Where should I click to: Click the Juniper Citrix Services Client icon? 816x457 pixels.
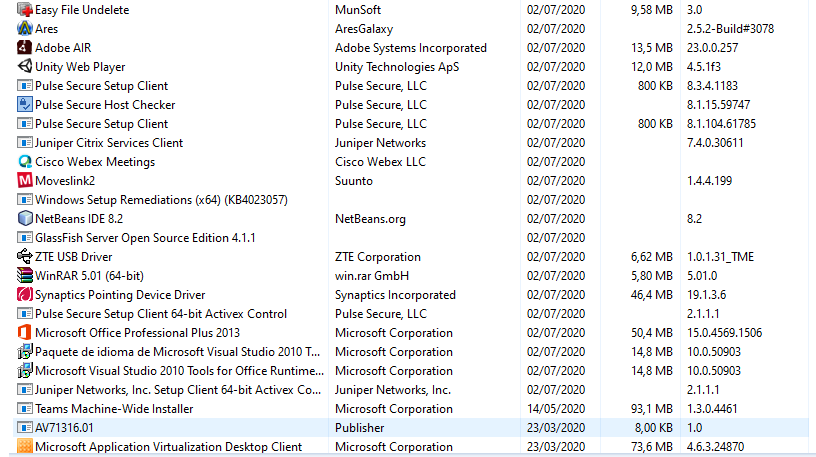click(24, 143)
